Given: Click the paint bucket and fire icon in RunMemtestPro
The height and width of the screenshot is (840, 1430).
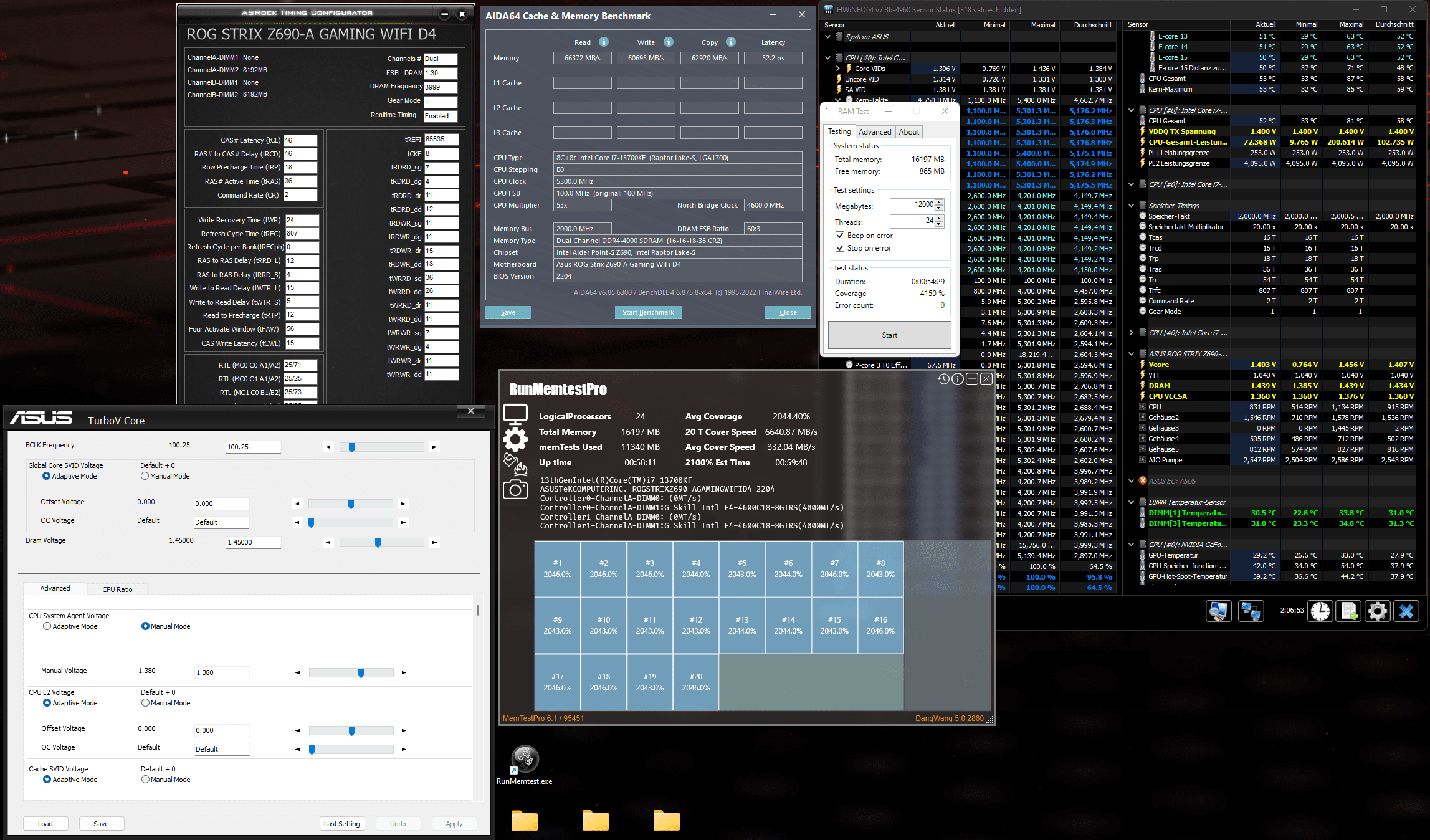Looking at the screenshot, I should coord(515,464).
